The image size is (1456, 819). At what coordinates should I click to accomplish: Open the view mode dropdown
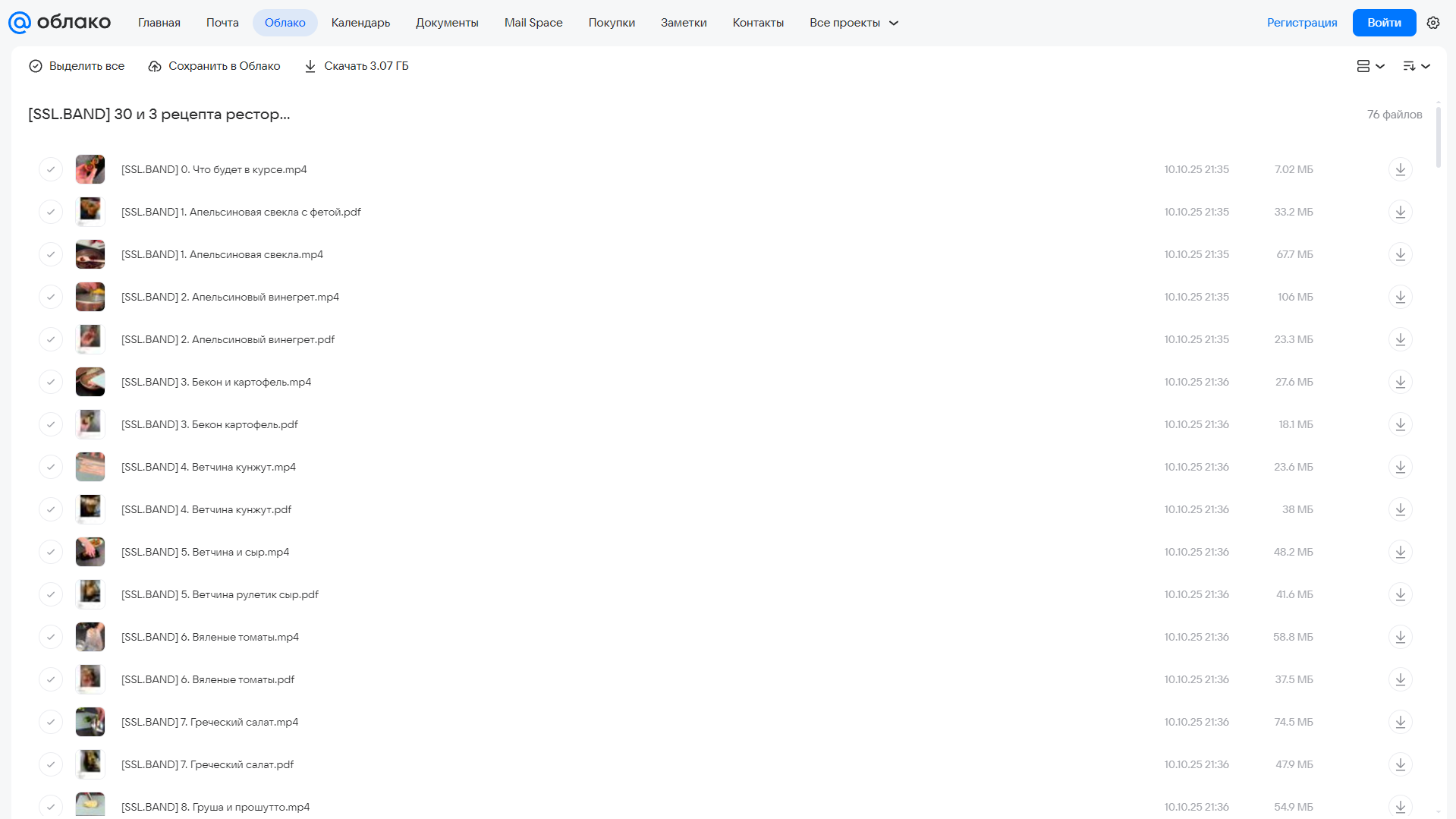point(1370,66)
